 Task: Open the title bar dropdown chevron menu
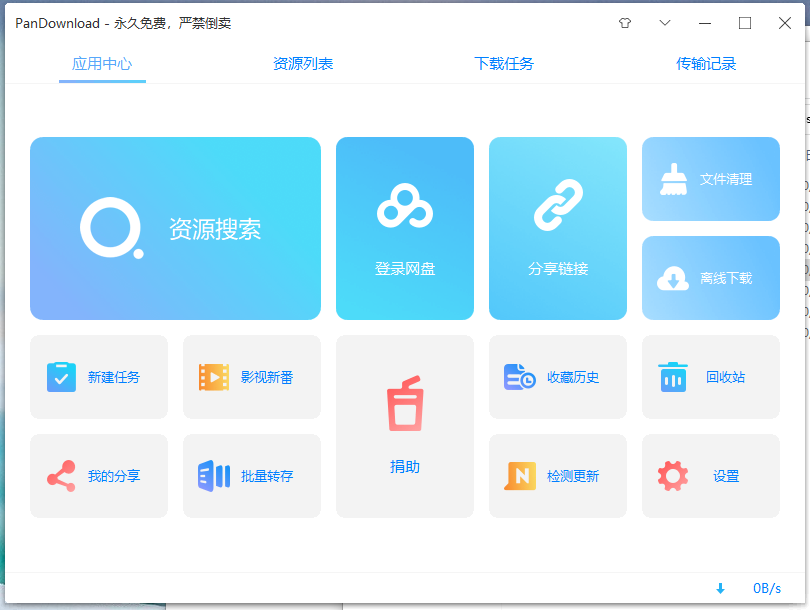click(x=665, y=23)
